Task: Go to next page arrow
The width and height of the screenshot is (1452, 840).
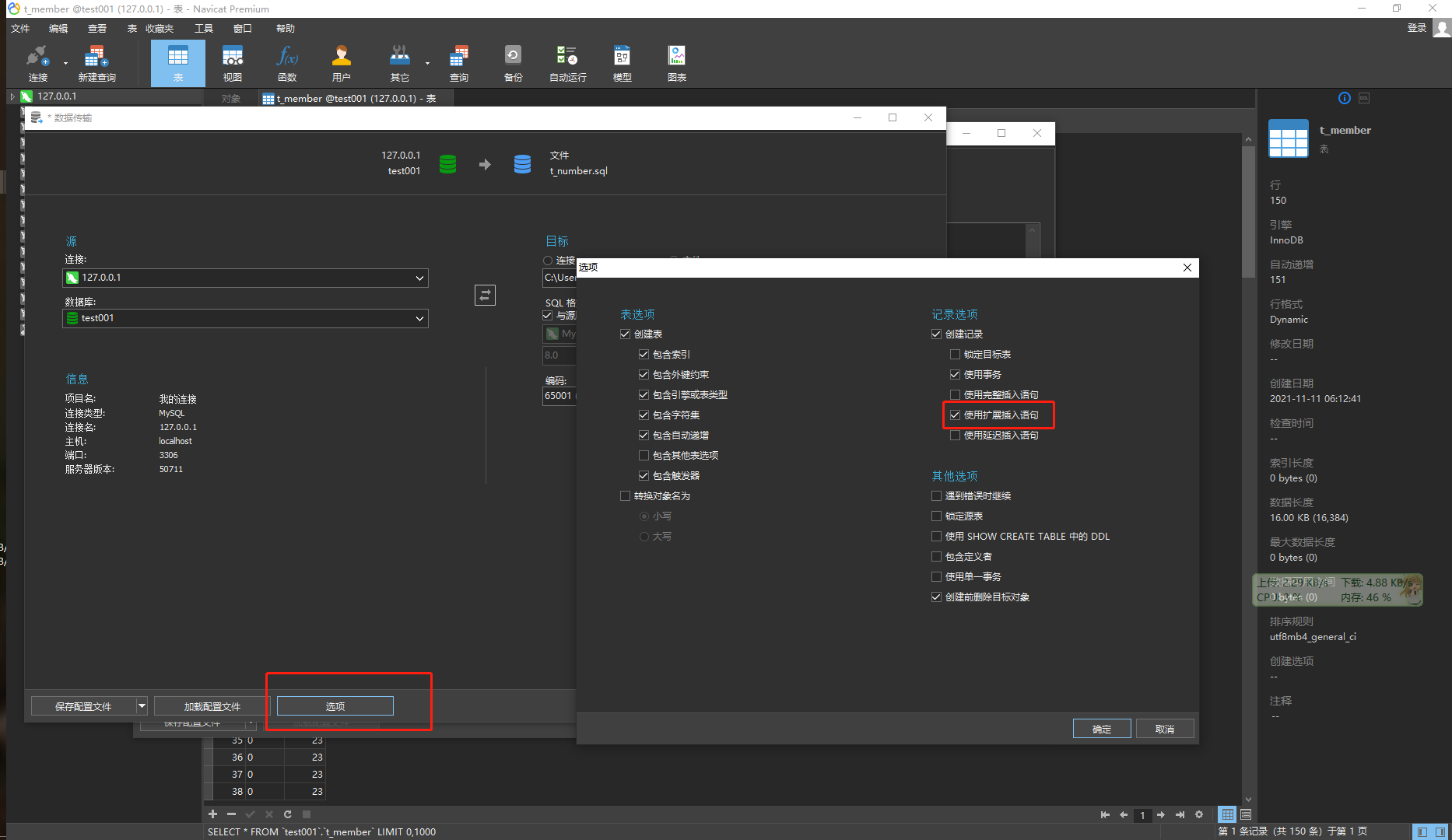Action: click(x=1161, y=815)
